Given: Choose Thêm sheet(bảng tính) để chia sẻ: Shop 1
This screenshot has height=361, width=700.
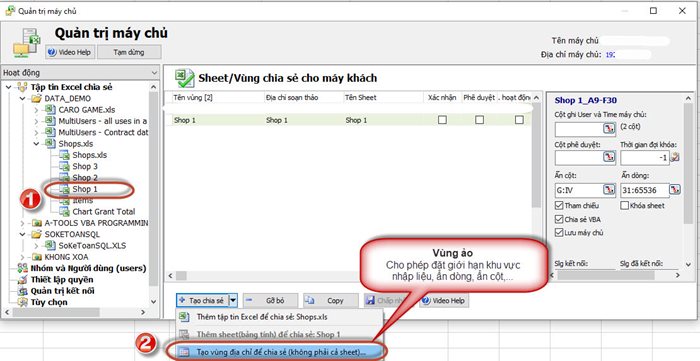Looking at the screenshot, I should click(x=279, y=334).
